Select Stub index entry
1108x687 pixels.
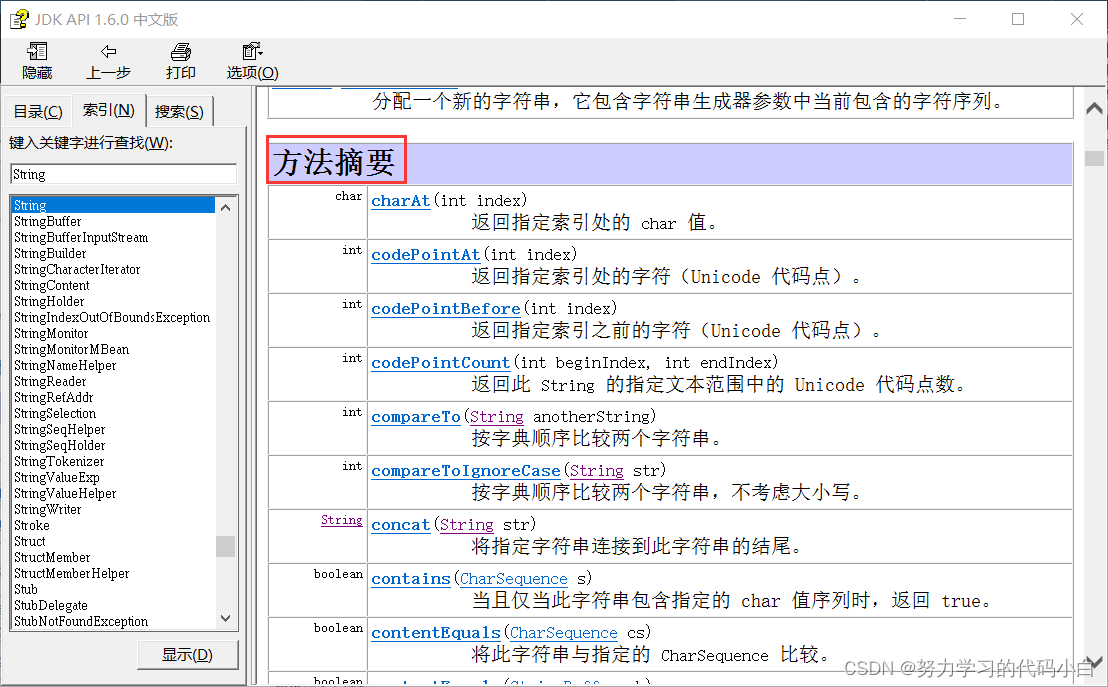point(25,589)
